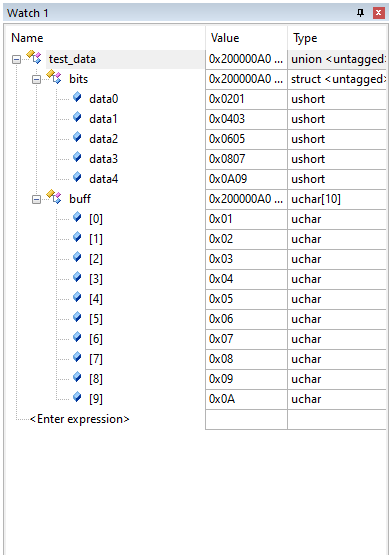Click the data0 member icon
This screenshot has width=389, height=555.
pos(77,97)
